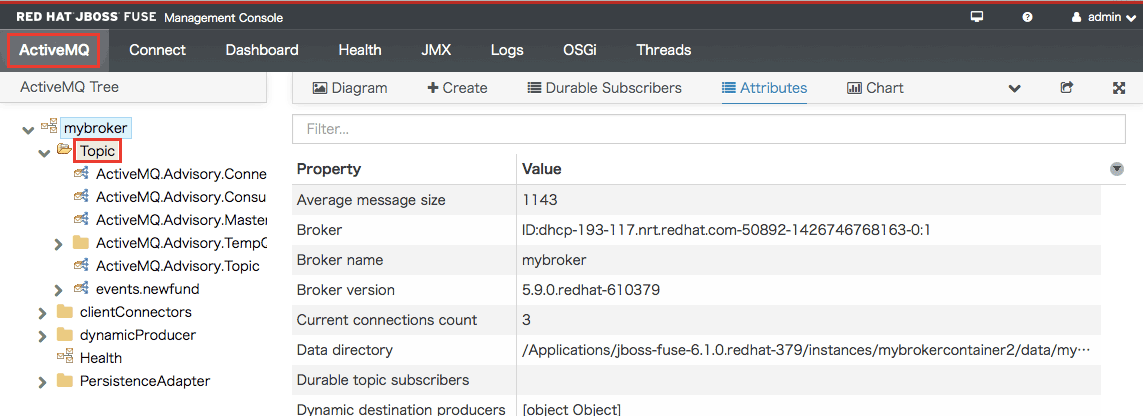The image size is (1143, 416).
Task: Collapse the Topic folder chevron
Action: pos(44,152)
